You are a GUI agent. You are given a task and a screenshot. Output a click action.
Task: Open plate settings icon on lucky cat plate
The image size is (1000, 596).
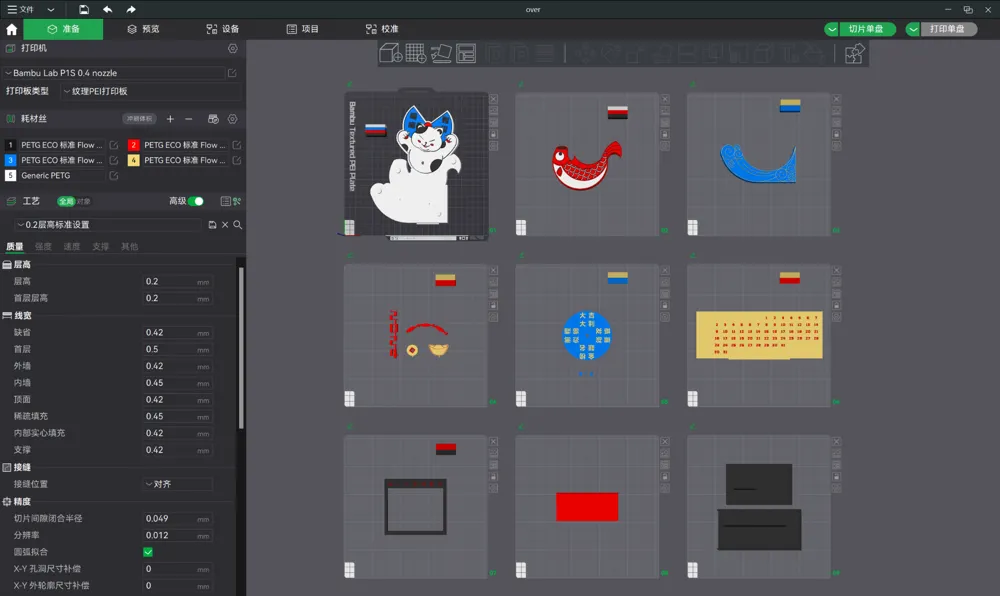(x=494, y=146)
